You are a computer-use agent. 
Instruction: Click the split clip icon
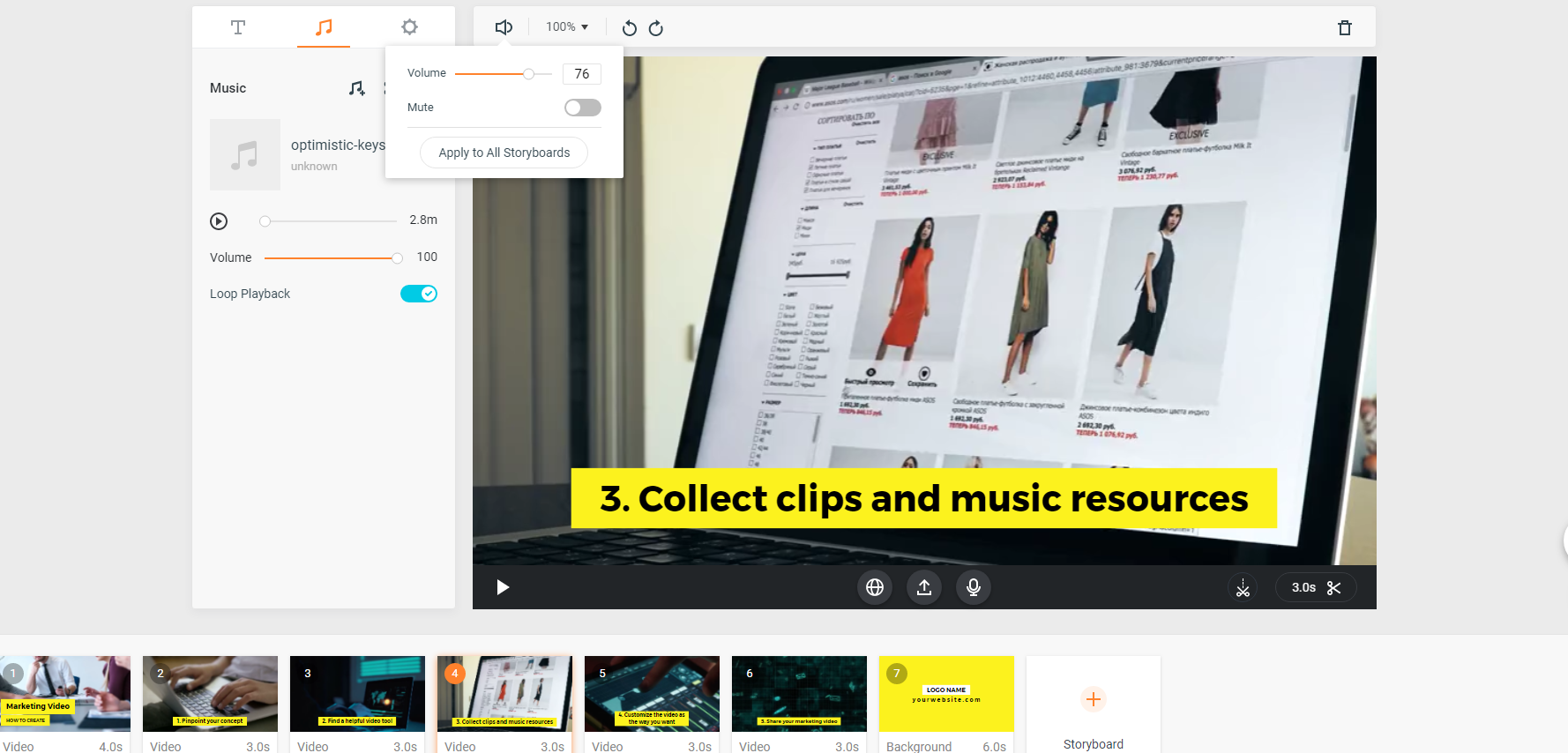pos(1243,587)
